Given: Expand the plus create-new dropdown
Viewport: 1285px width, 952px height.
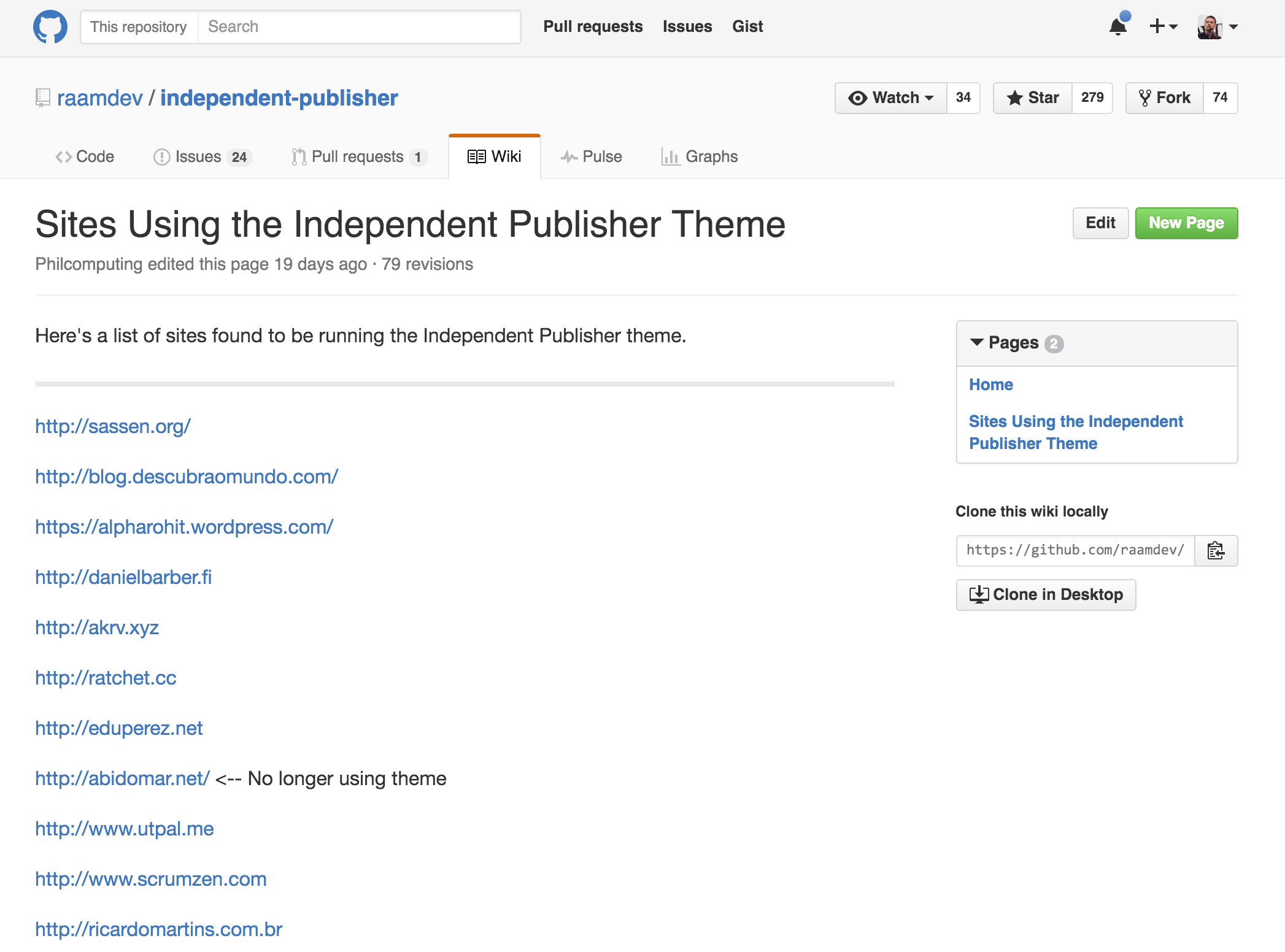Looking at the screenshot, I should pos(1163,26).
